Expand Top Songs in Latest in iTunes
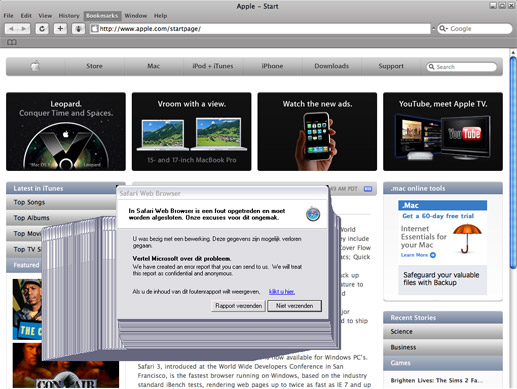 coord(61,202)
